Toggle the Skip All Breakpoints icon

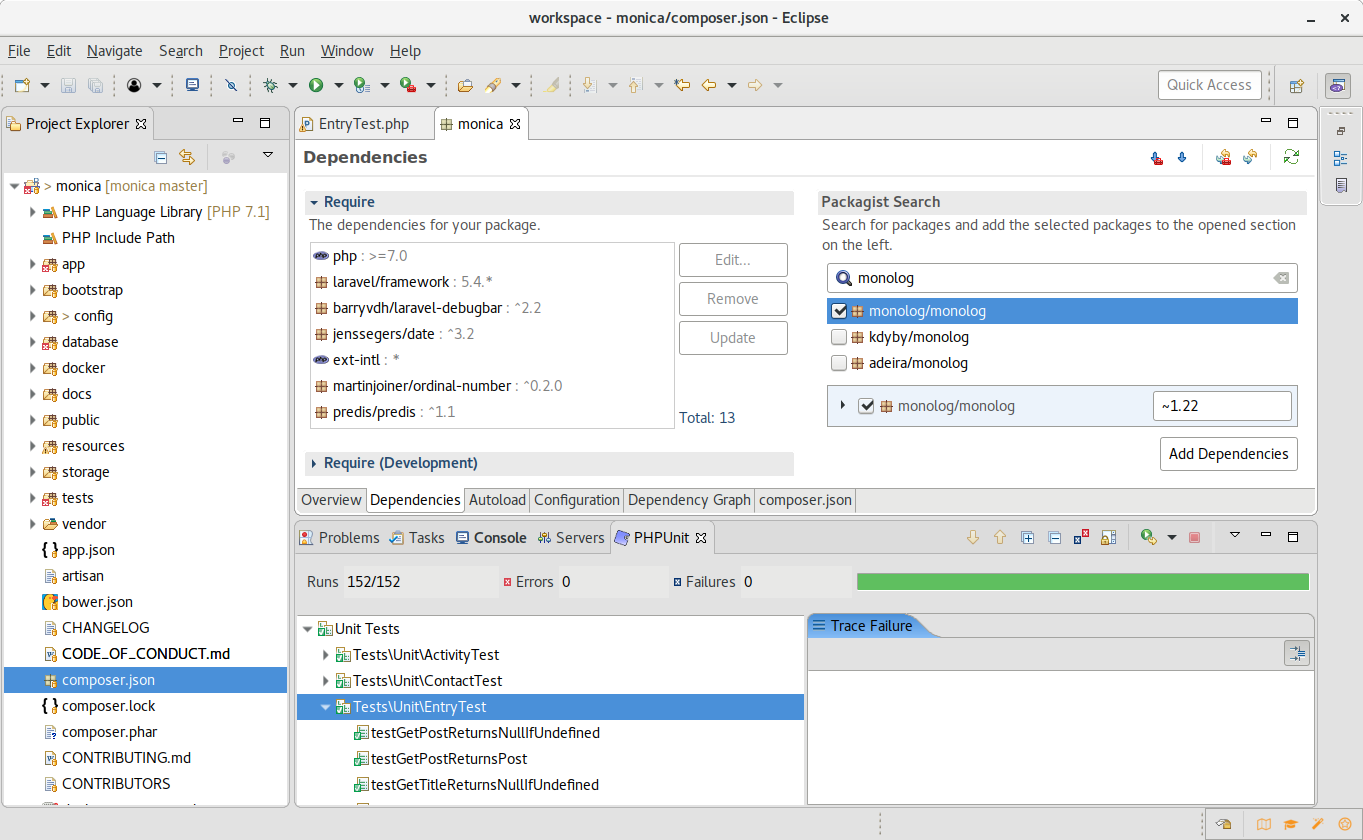pos(231,86)
